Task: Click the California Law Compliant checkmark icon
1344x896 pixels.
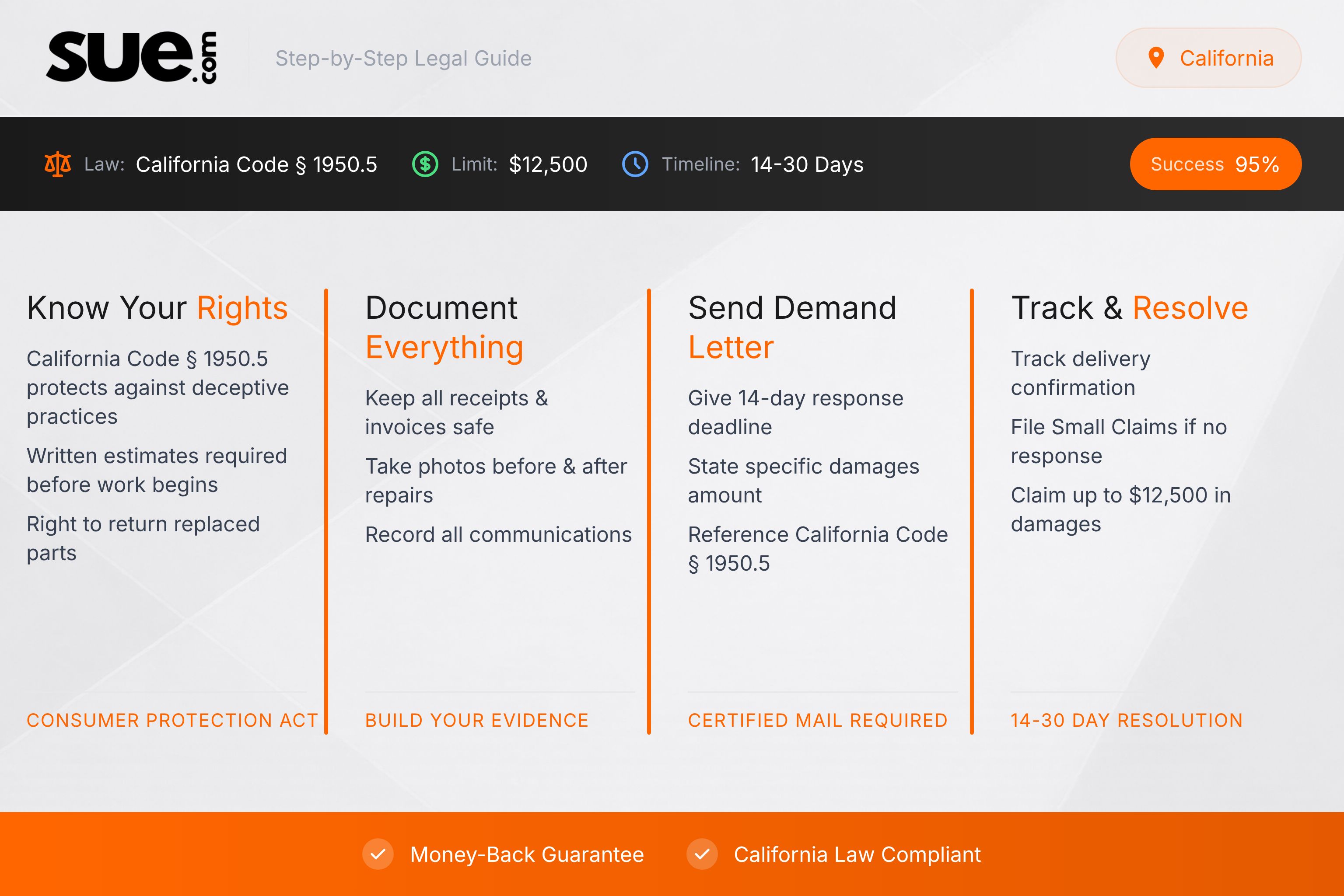Action: click(702, 854)
